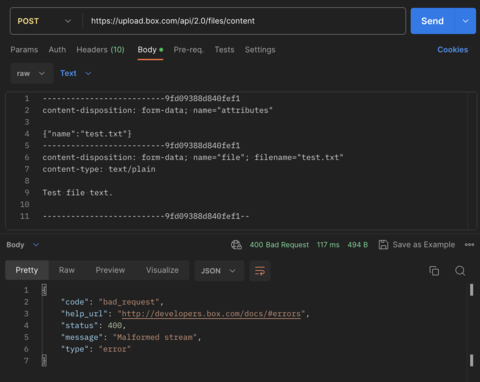Image resolution: width=480 pixels, height=382 pixels.
Task: Select the Visualize response view
Action: [162, 270]
